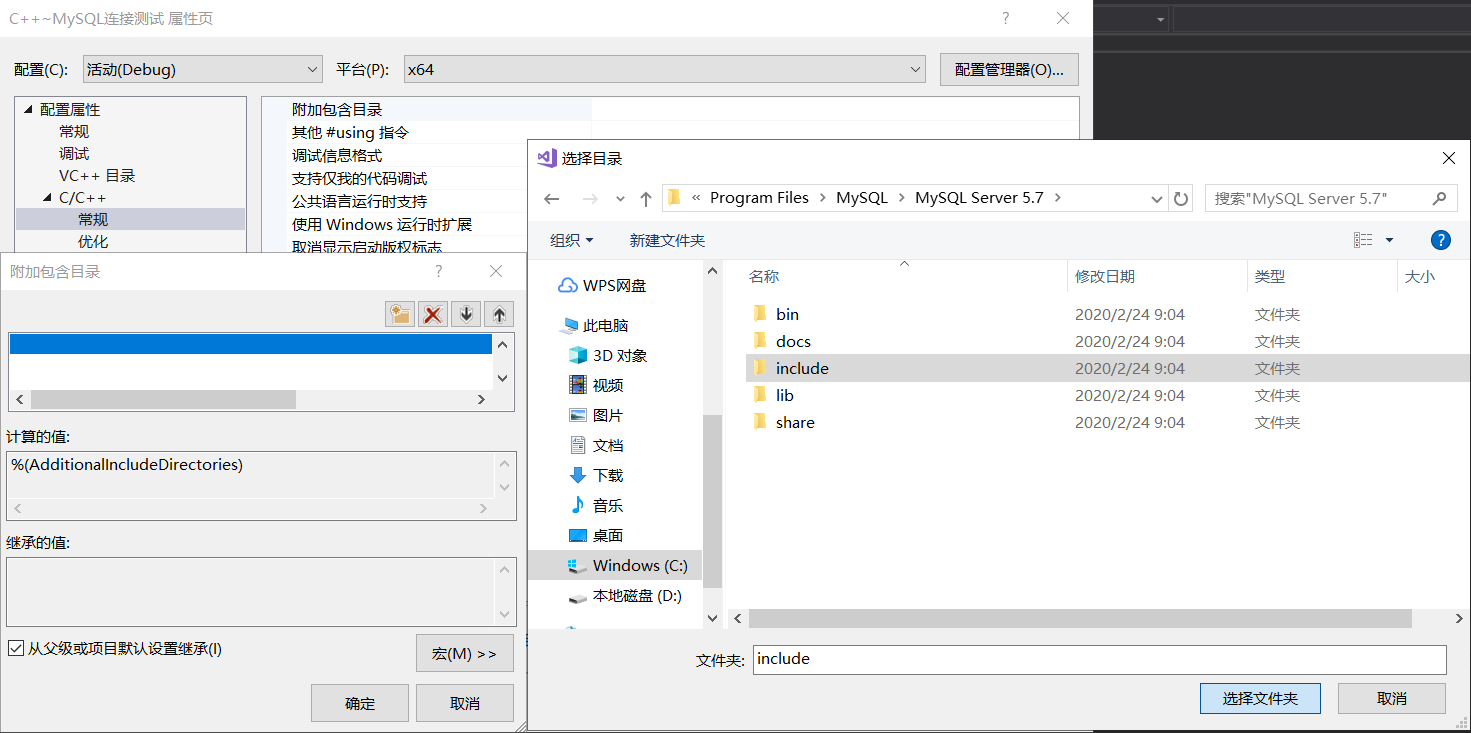Image resolution: width=1471 pixels, height=733 pixels.
Task: Change the view layout icon
Action: click(1363, 240)
